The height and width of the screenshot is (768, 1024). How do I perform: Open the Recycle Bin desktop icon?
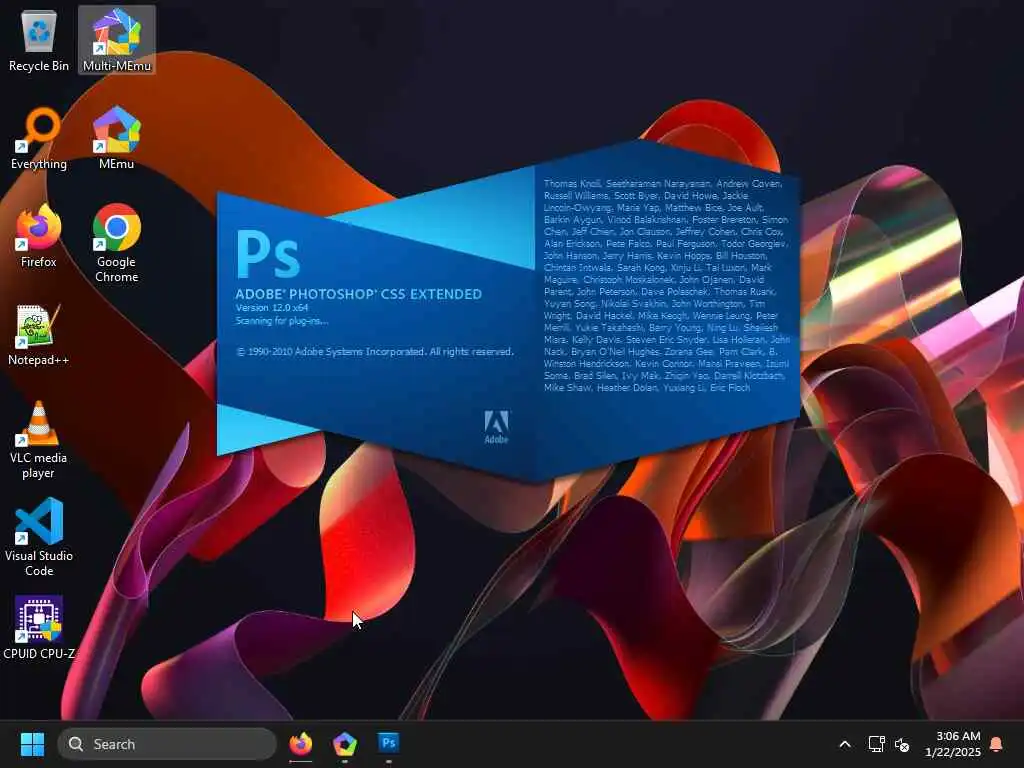[x=39, y=40]
